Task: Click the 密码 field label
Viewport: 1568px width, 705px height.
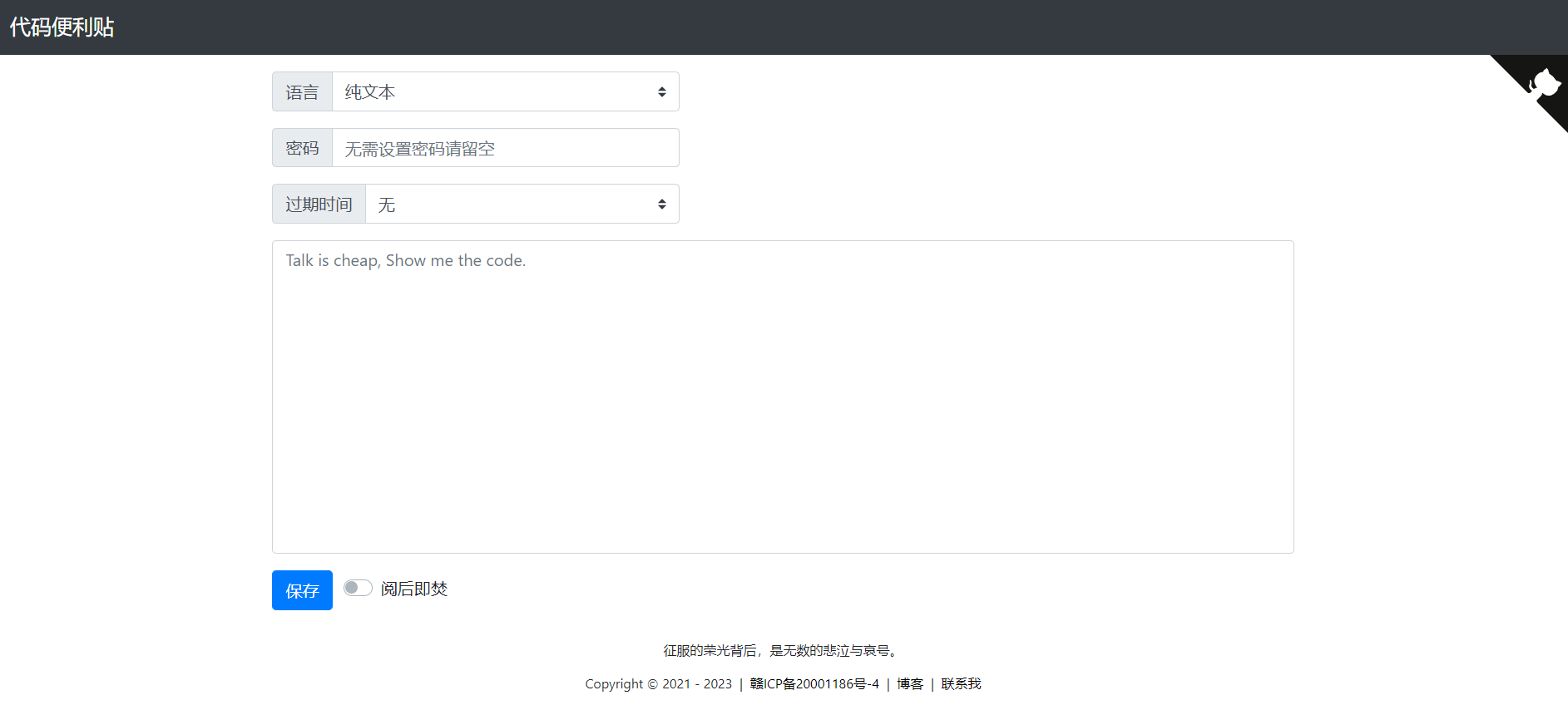Action: pos(302,148)
